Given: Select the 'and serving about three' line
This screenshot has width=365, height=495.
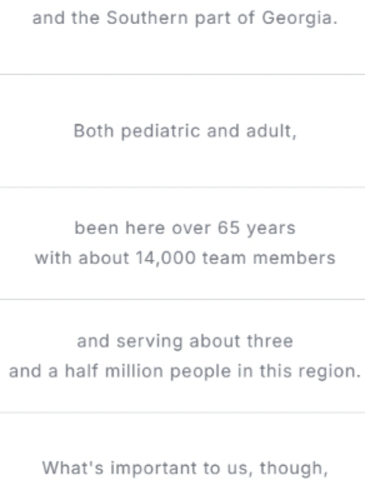Looking at the screenshot, I should (x=185, y=341).
